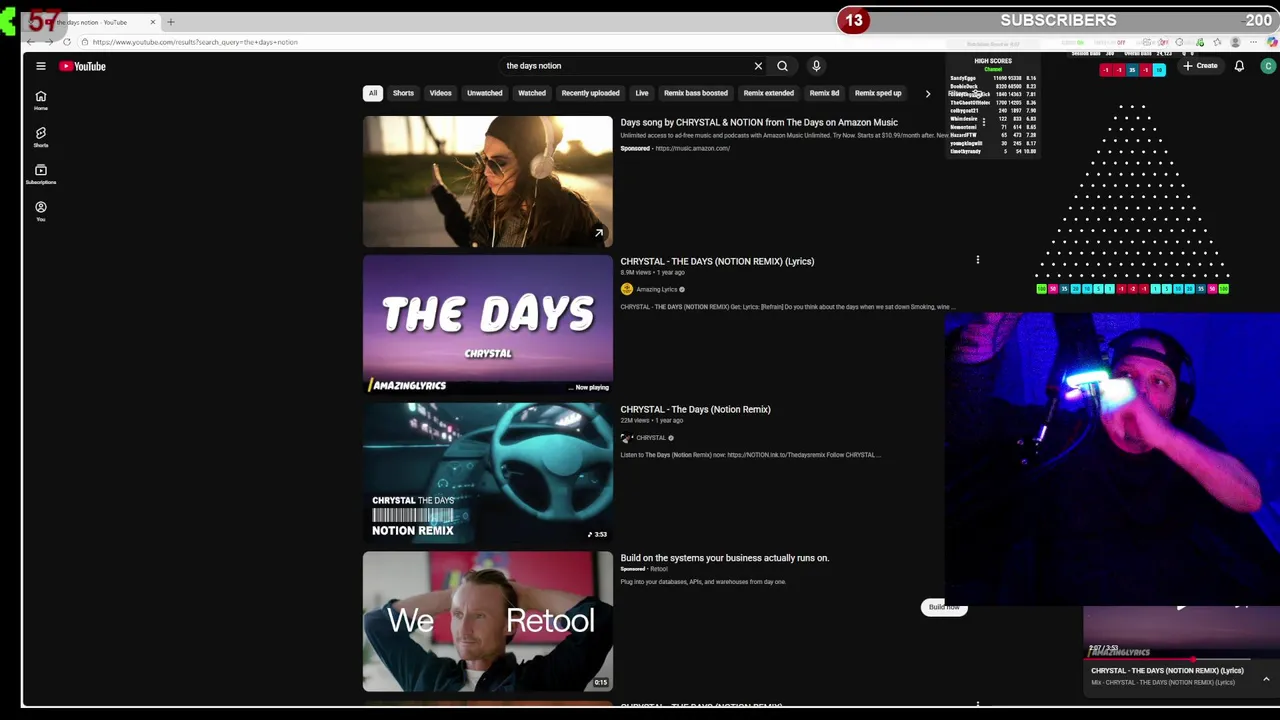The image size is (1280, 720).
Task: Expand the miniplayer queue chevron
Action: [x=1266, y=679]
